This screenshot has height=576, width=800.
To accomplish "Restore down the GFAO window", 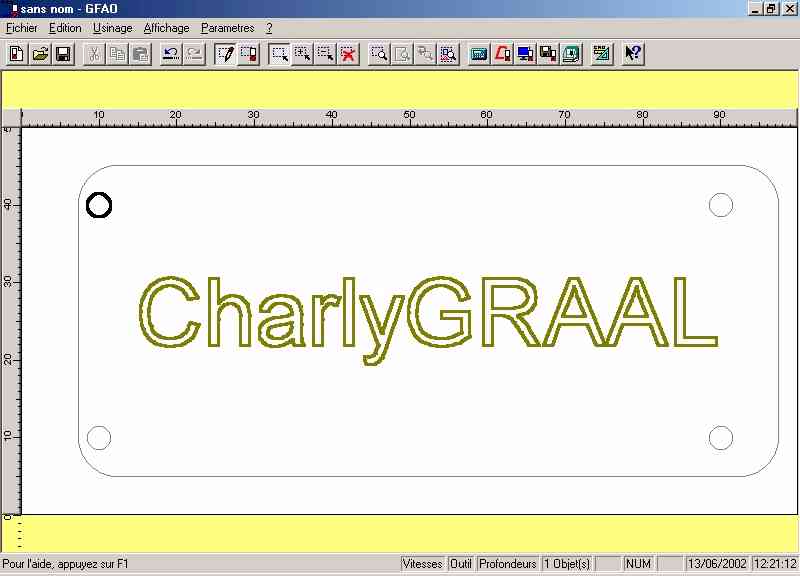I will (771, 9).
